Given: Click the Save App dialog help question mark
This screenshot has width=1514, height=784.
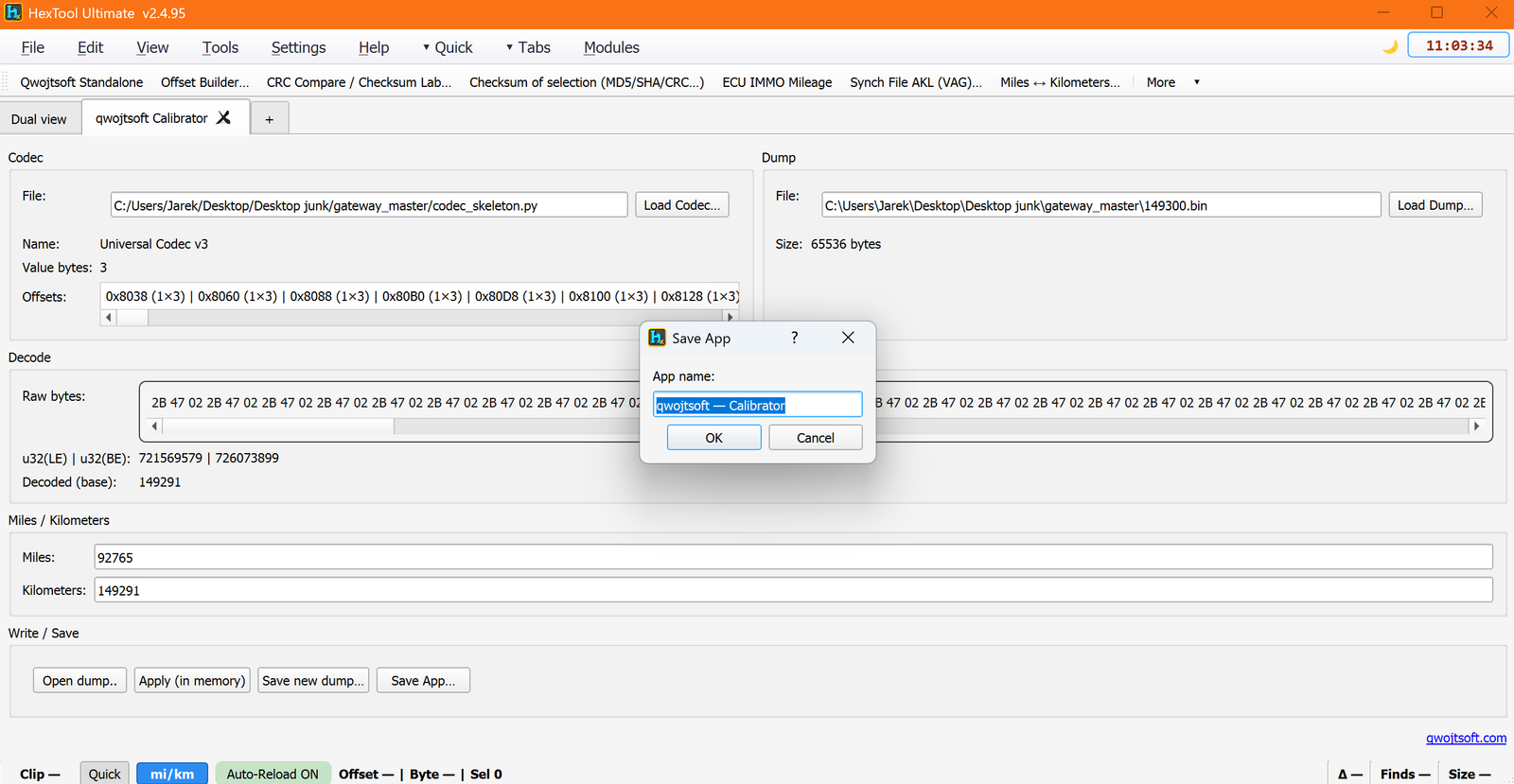Looking at the screenshot, I should pyautogui.click(x=795, y=338).
